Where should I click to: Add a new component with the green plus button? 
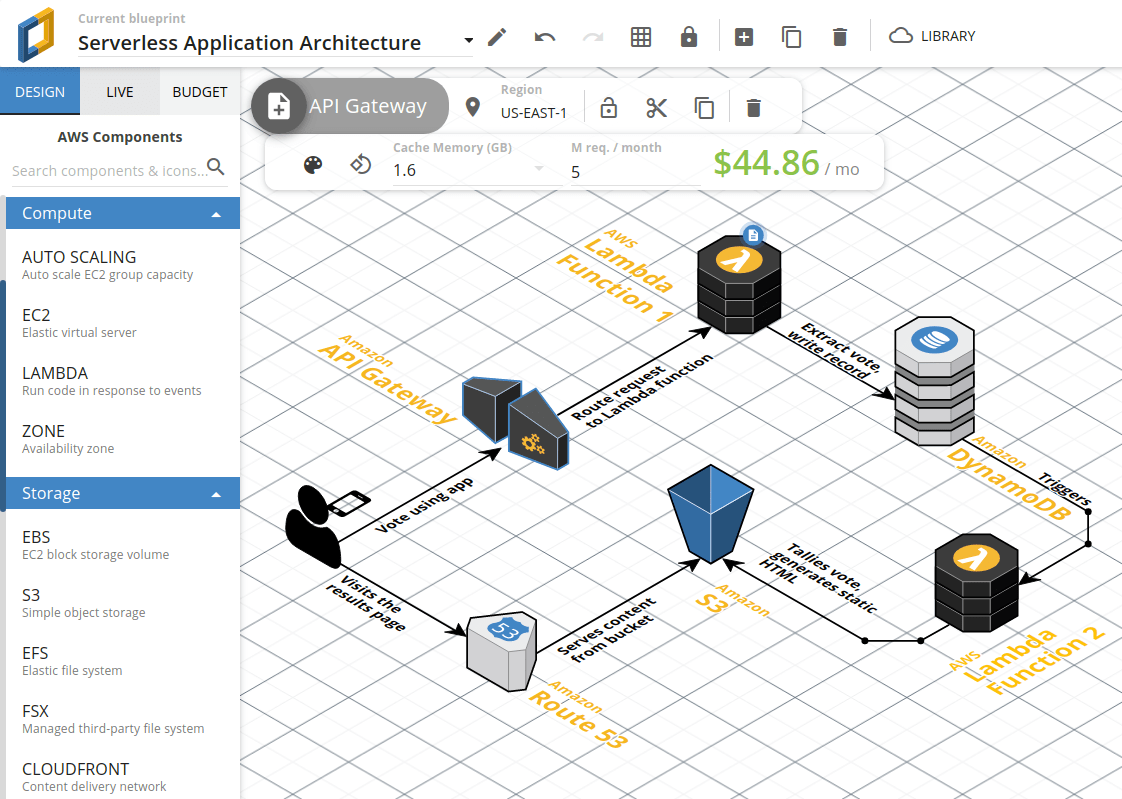pos(744,36)
